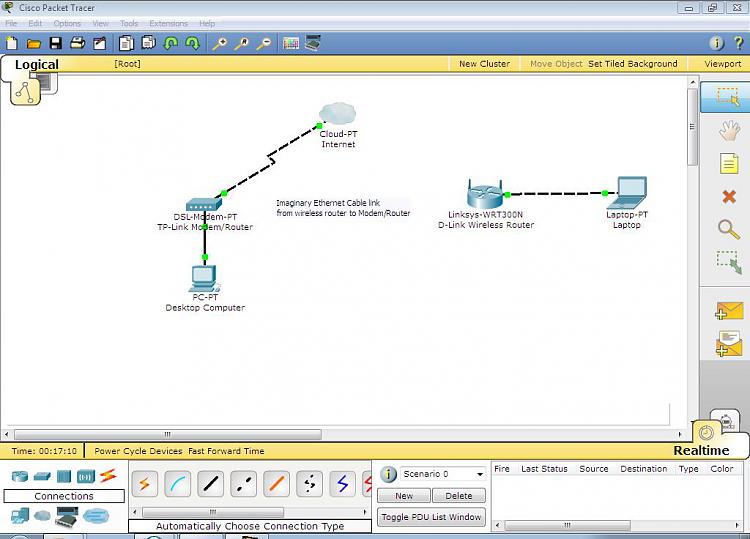Add a Simple PDU envelope
Image resolution: width=750 pixels, height=539 pixels.
729,311
